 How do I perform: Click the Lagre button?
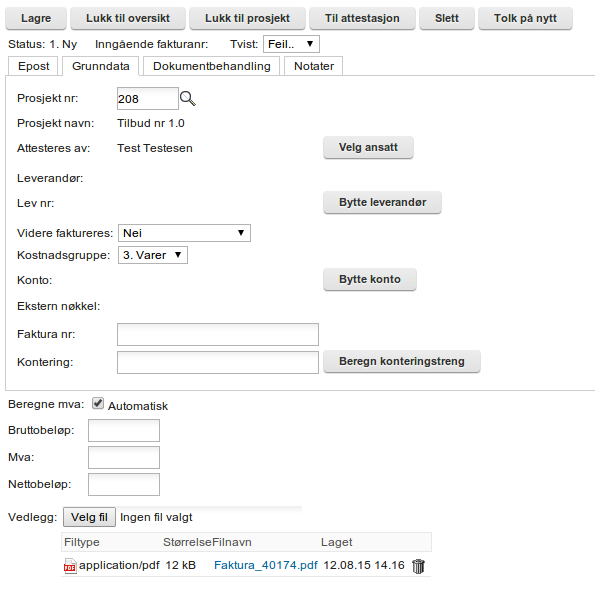[x=36, y=18]
